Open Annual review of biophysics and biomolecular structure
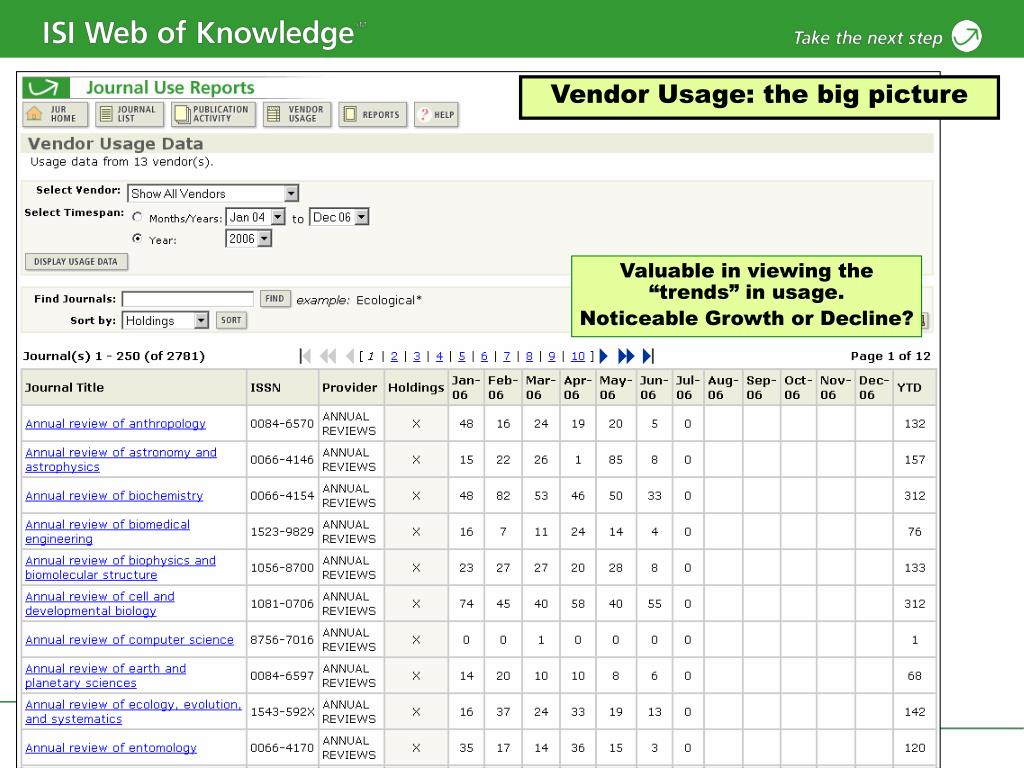Viewport: 1024px width, 768px height. click(x=120, y=567)
